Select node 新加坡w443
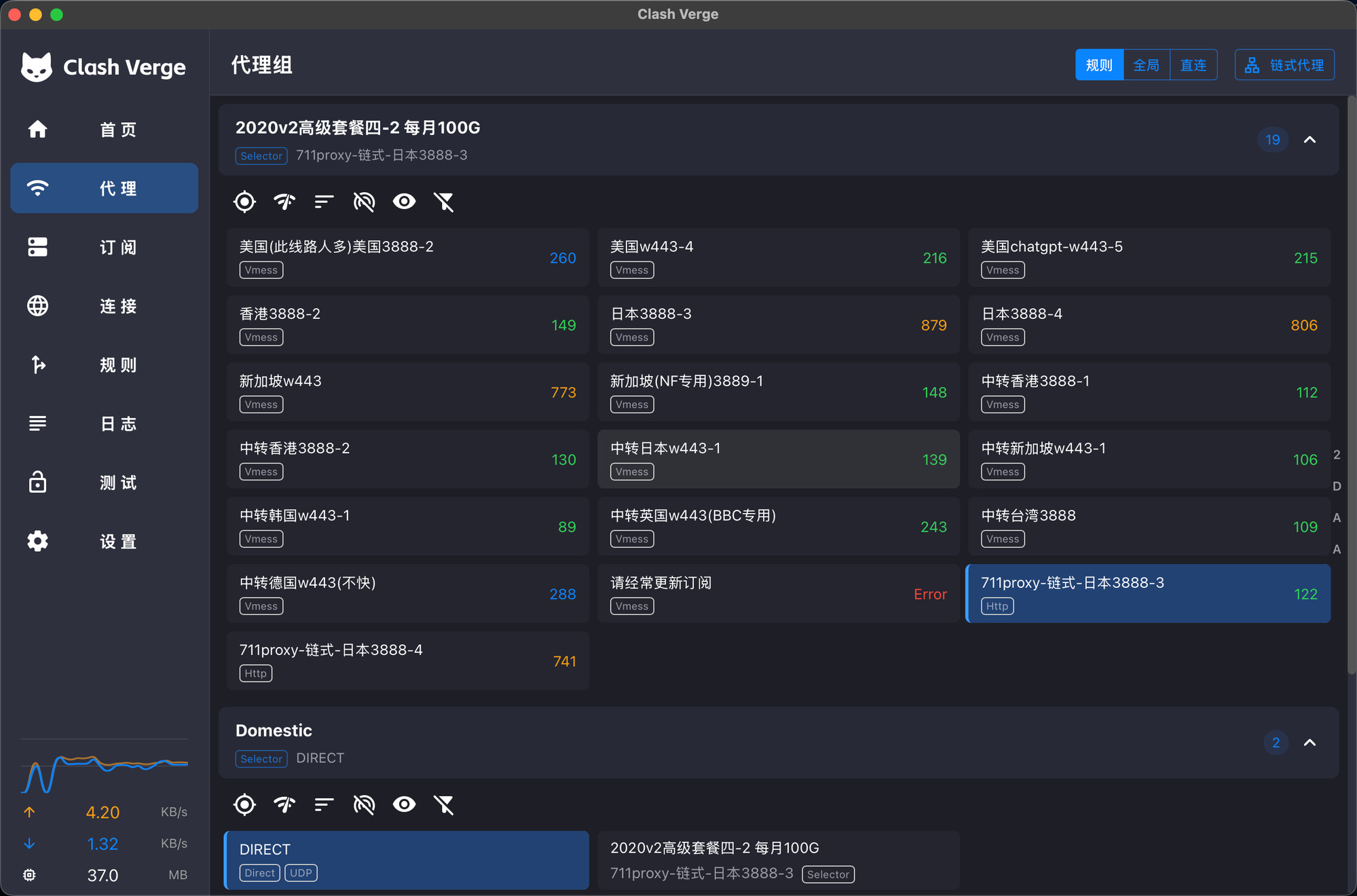Viewport: 1357px width, 896px height. point(408,392)
